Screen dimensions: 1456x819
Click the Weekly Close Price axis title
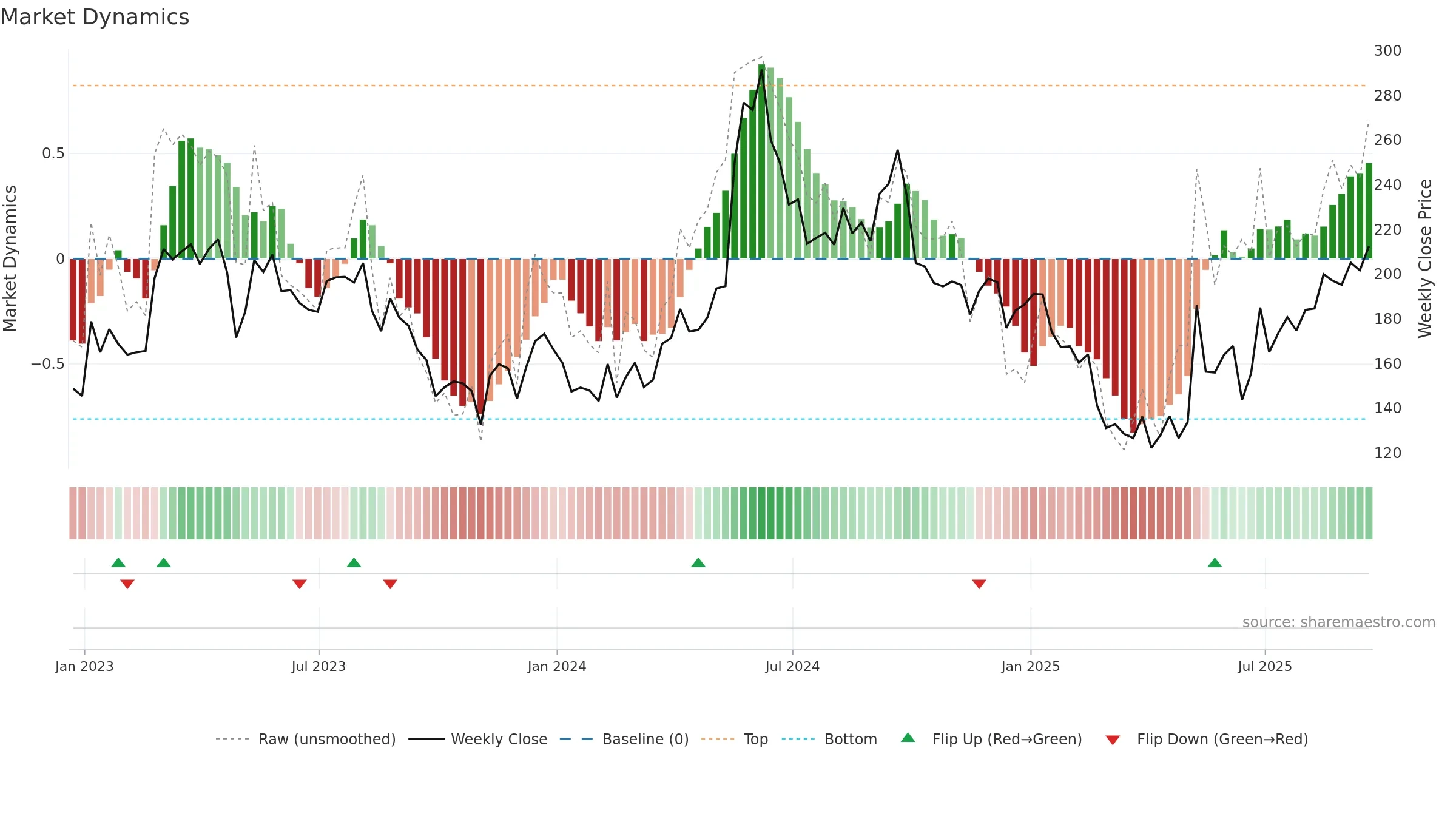(x=1425, y=258)
